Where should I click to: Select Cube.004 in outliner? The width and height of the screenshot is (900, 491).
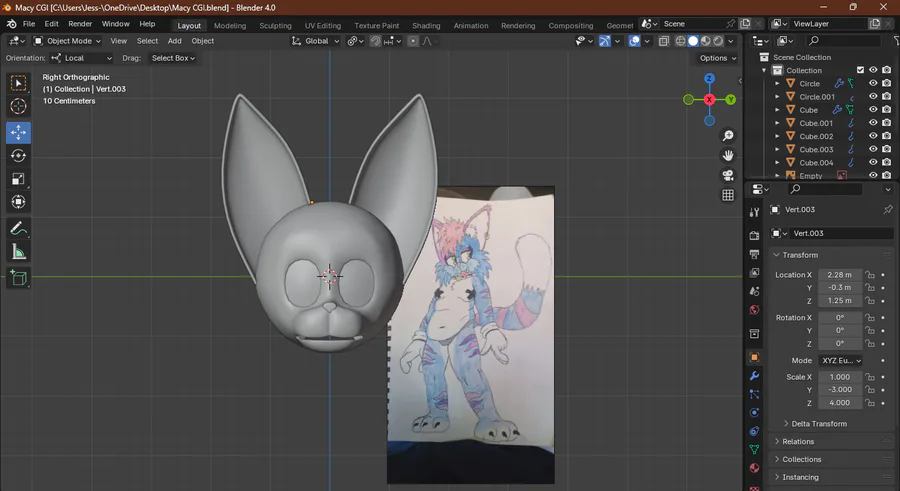coord(816,163)
